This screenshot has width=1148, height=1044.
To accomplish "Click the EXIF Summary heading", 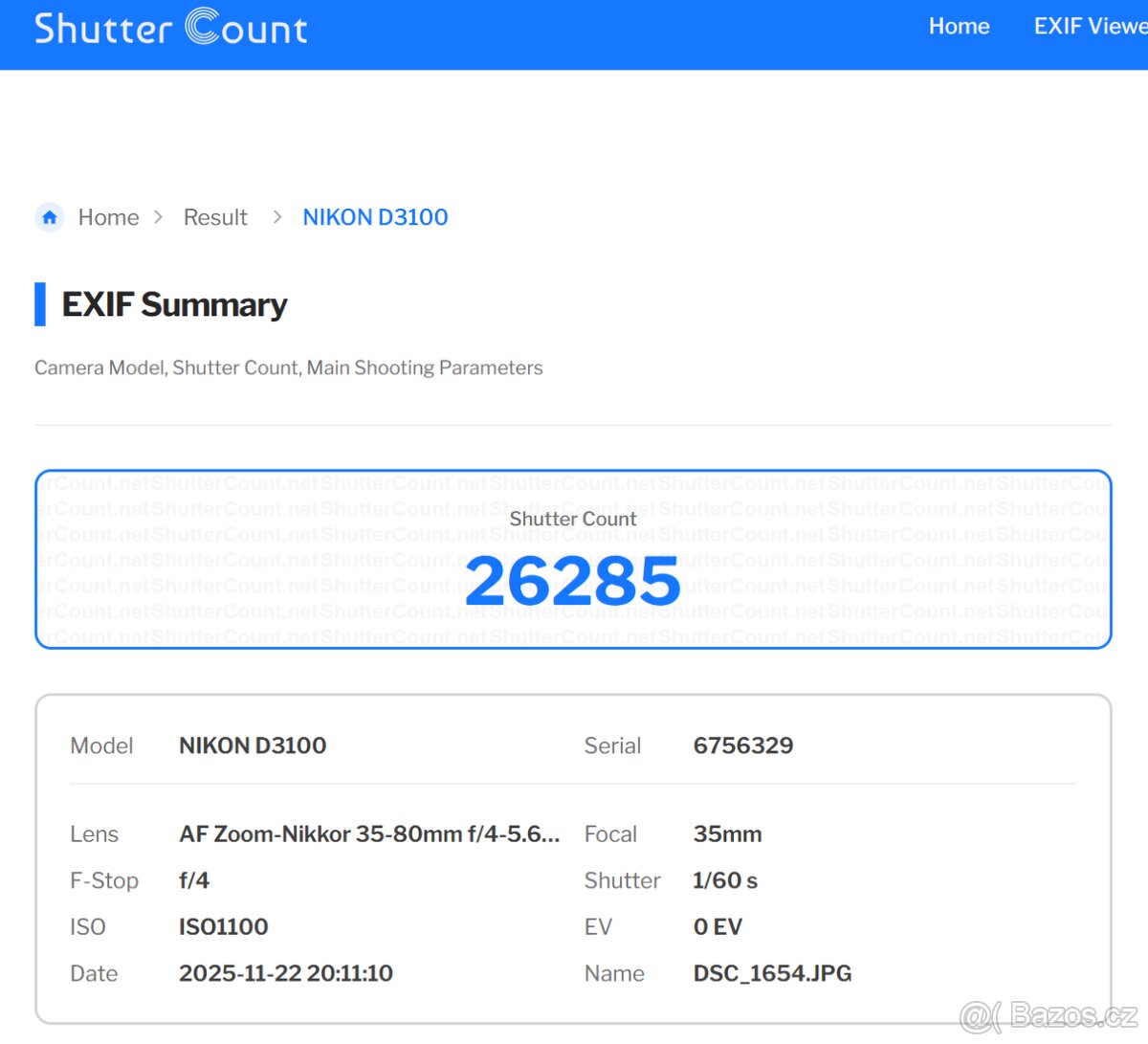I will 174,305.
